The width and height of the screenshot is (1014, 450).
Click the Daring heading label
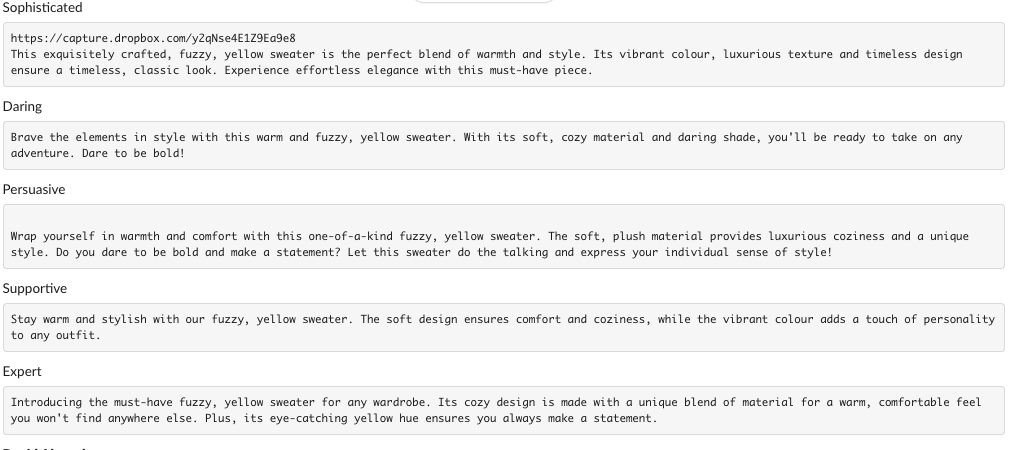(22, 106)
